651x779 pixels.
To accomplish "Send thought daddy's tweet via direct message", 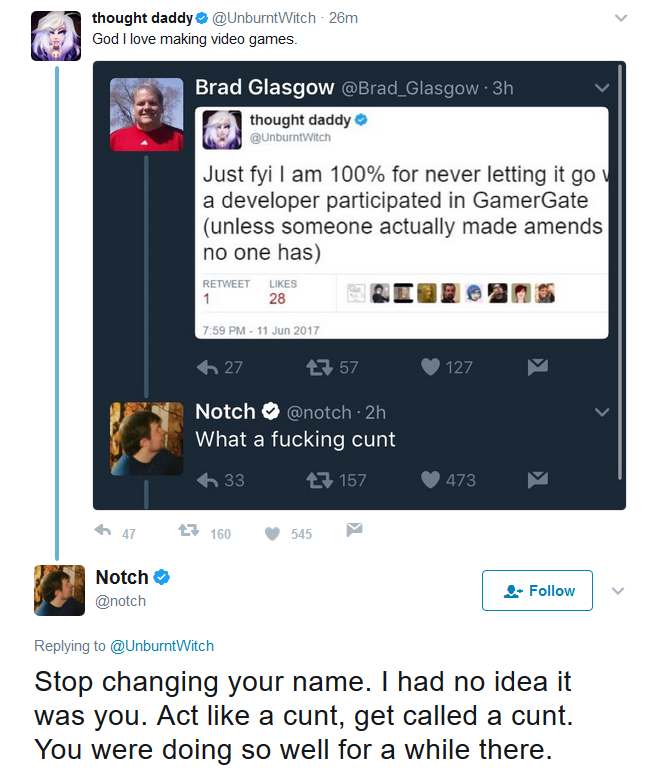I will 354,530.
